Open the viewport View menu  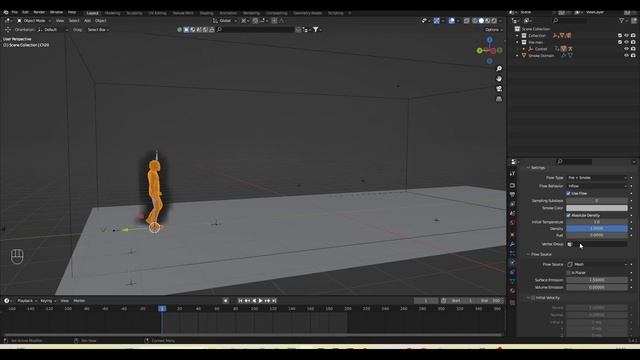[60, 20]
